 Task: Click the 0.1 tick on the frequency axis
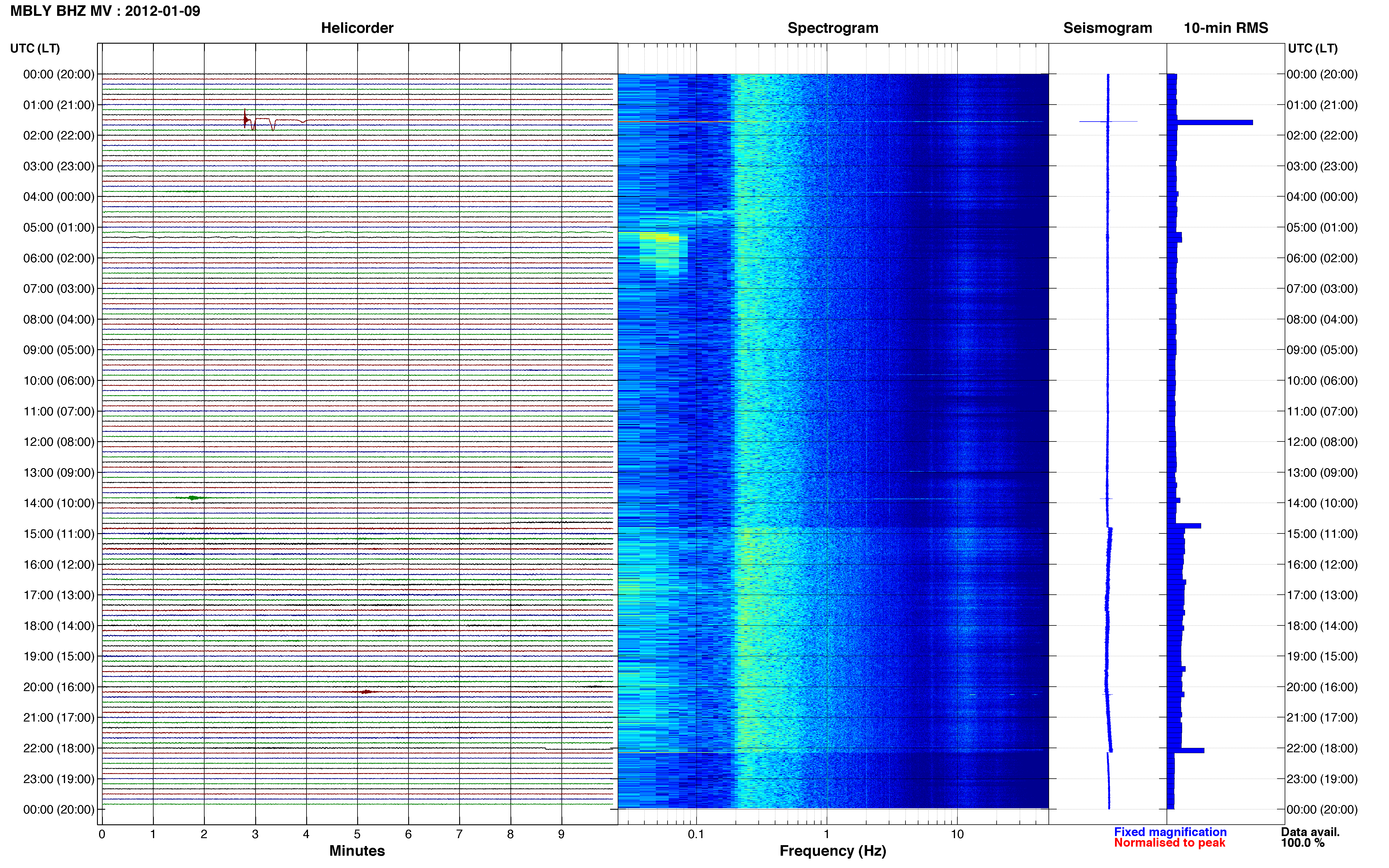tap(696, 835)
